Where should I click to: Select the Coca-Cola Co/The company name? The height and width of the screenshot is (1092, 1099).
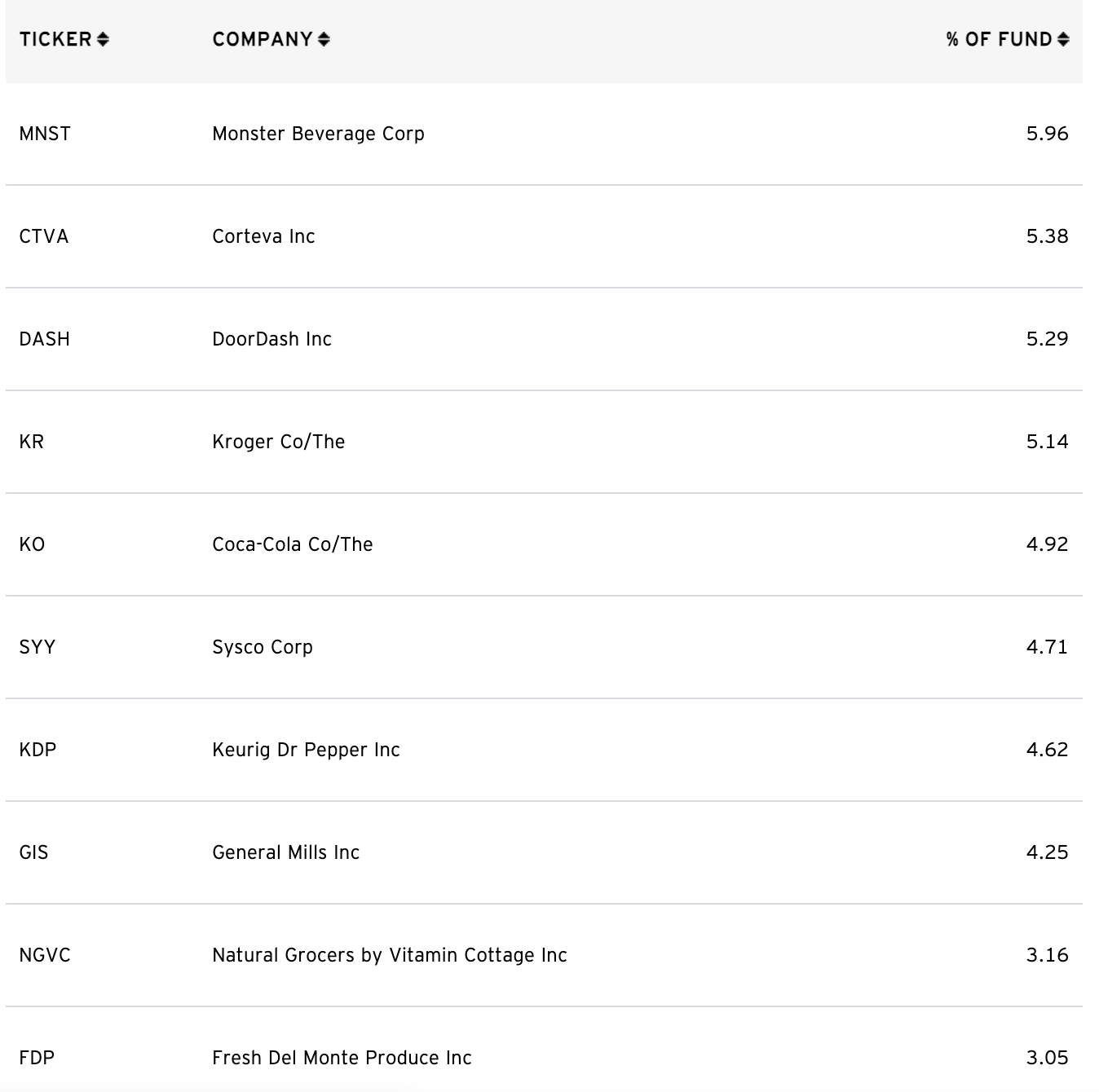292,544
